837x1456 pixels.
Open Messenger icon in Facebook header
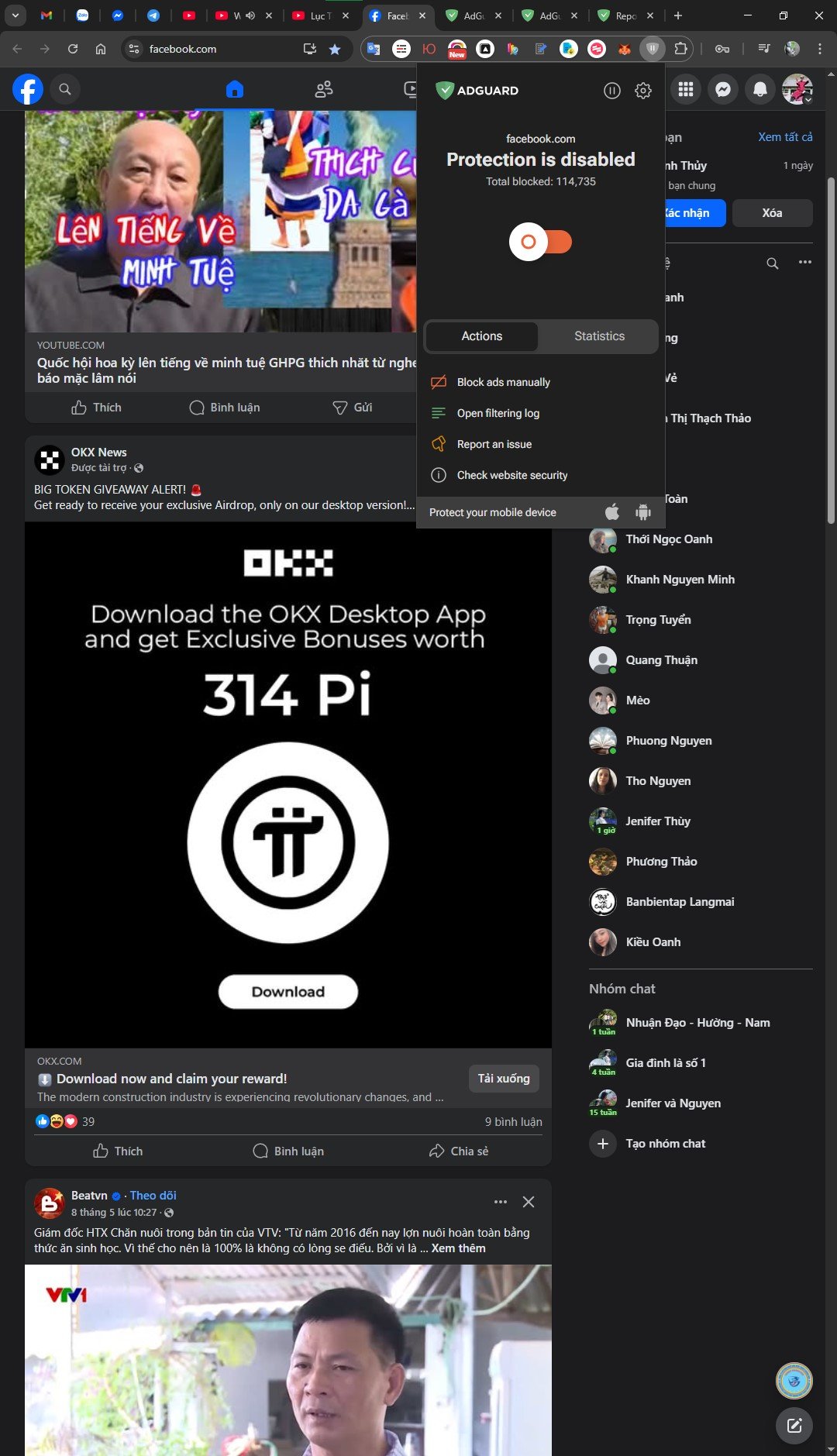(723, 90)
